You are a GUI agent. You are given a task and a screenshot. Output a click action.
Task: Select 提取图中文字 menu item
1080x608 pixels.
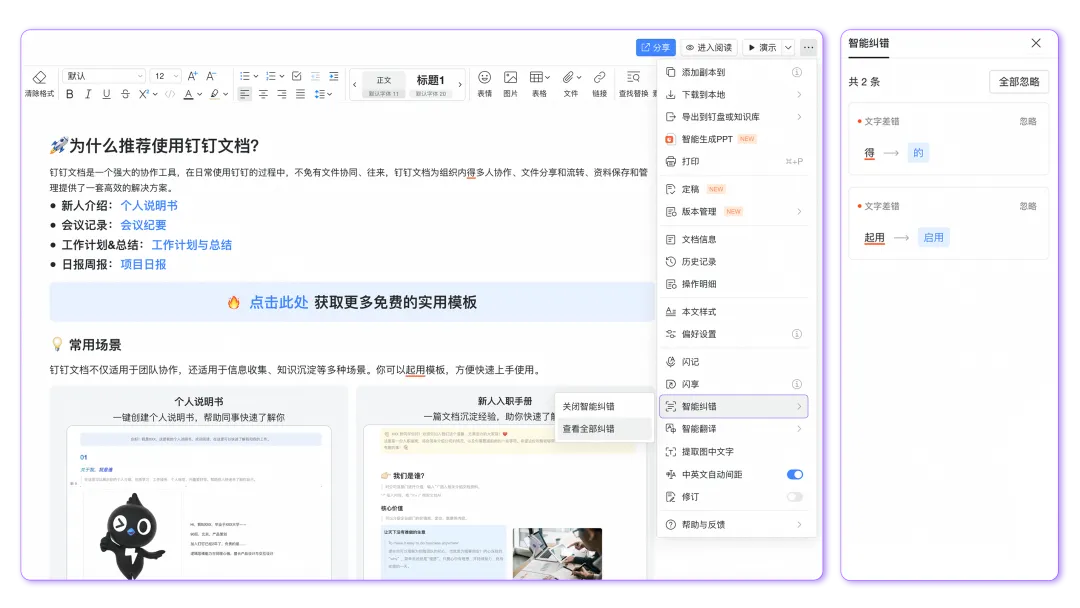tap(734, 452)
